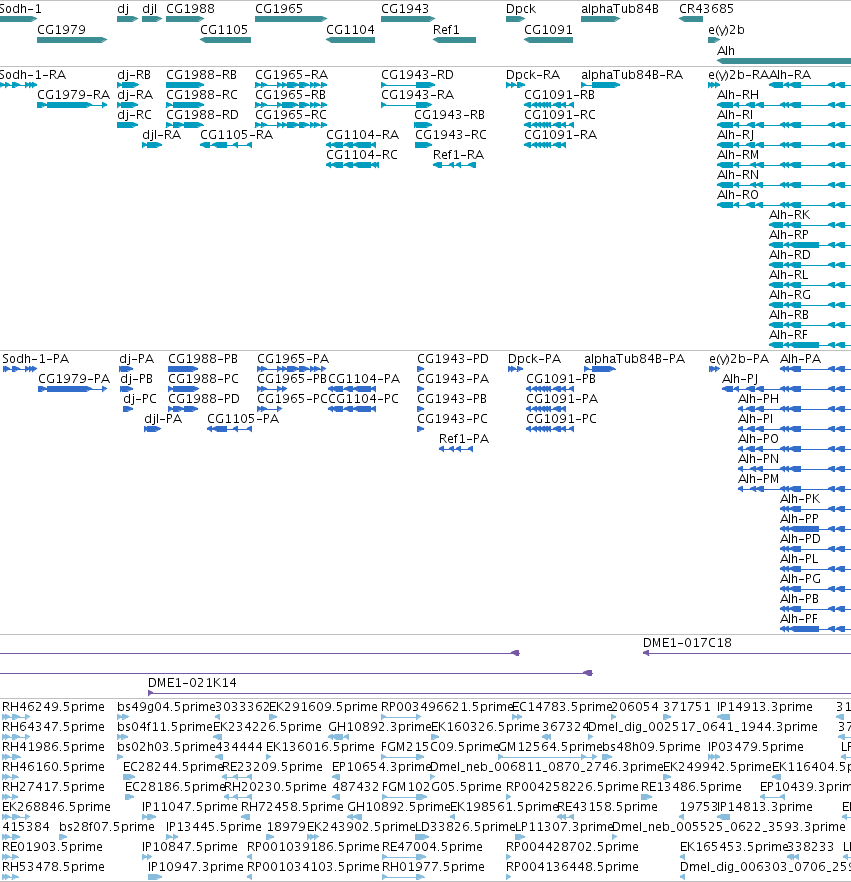Click EST EK165453.5prime

pos(683,857)
